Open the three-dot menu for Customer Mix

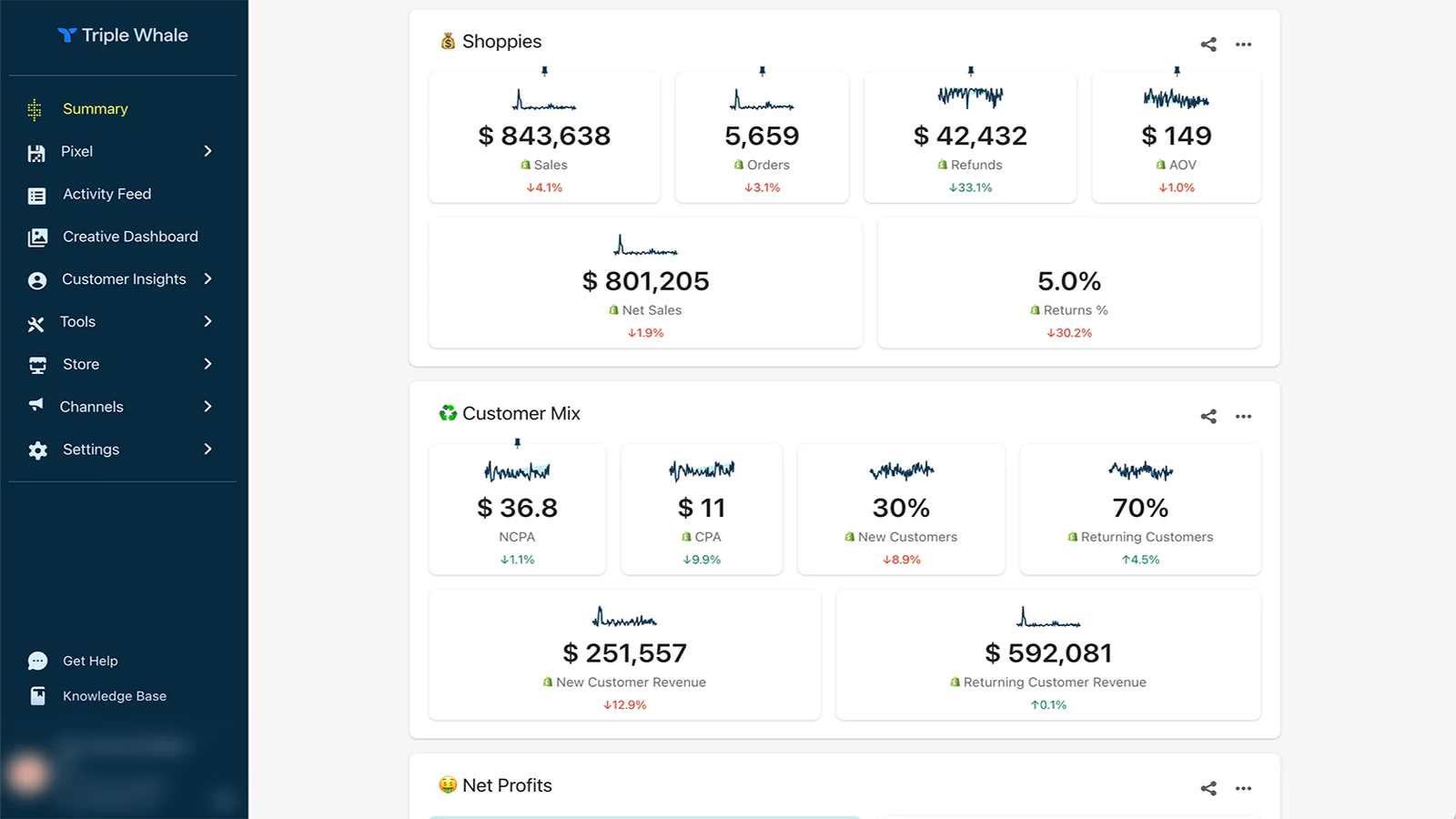(x=1243, y=417)
